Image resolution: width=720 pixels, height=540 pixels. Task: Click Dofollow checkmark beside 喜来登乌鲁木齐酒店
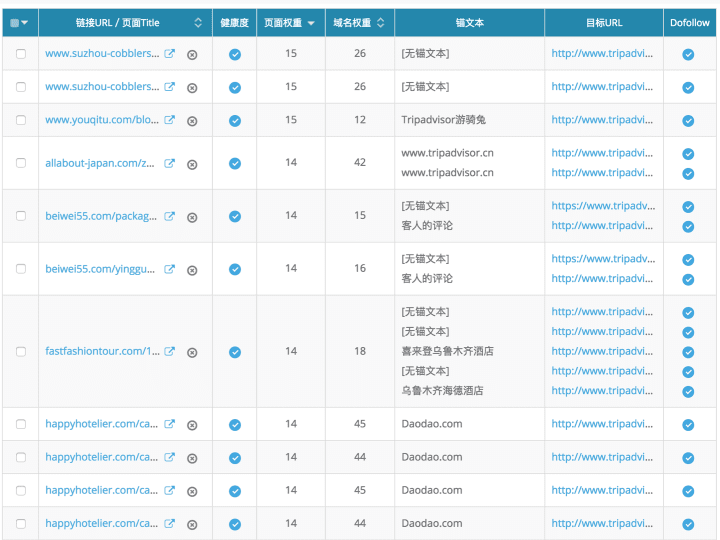pyautogui.click(x=688, y=352)
